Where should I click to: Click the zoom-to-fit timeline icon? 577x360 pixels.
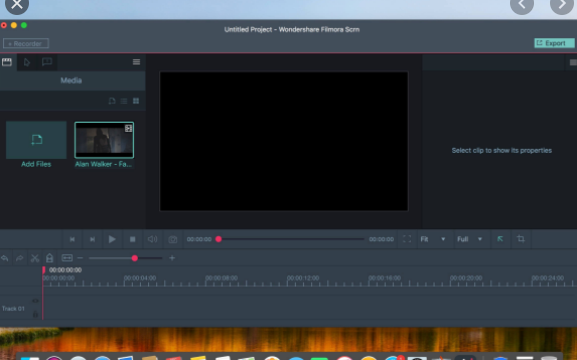click(67, 258)
